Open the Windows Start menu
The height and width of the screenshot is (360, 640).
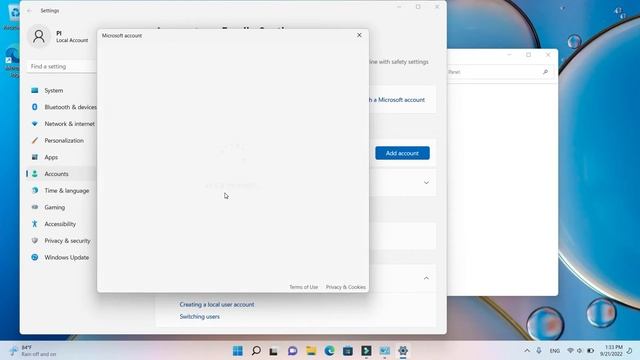tap(238, 351)
